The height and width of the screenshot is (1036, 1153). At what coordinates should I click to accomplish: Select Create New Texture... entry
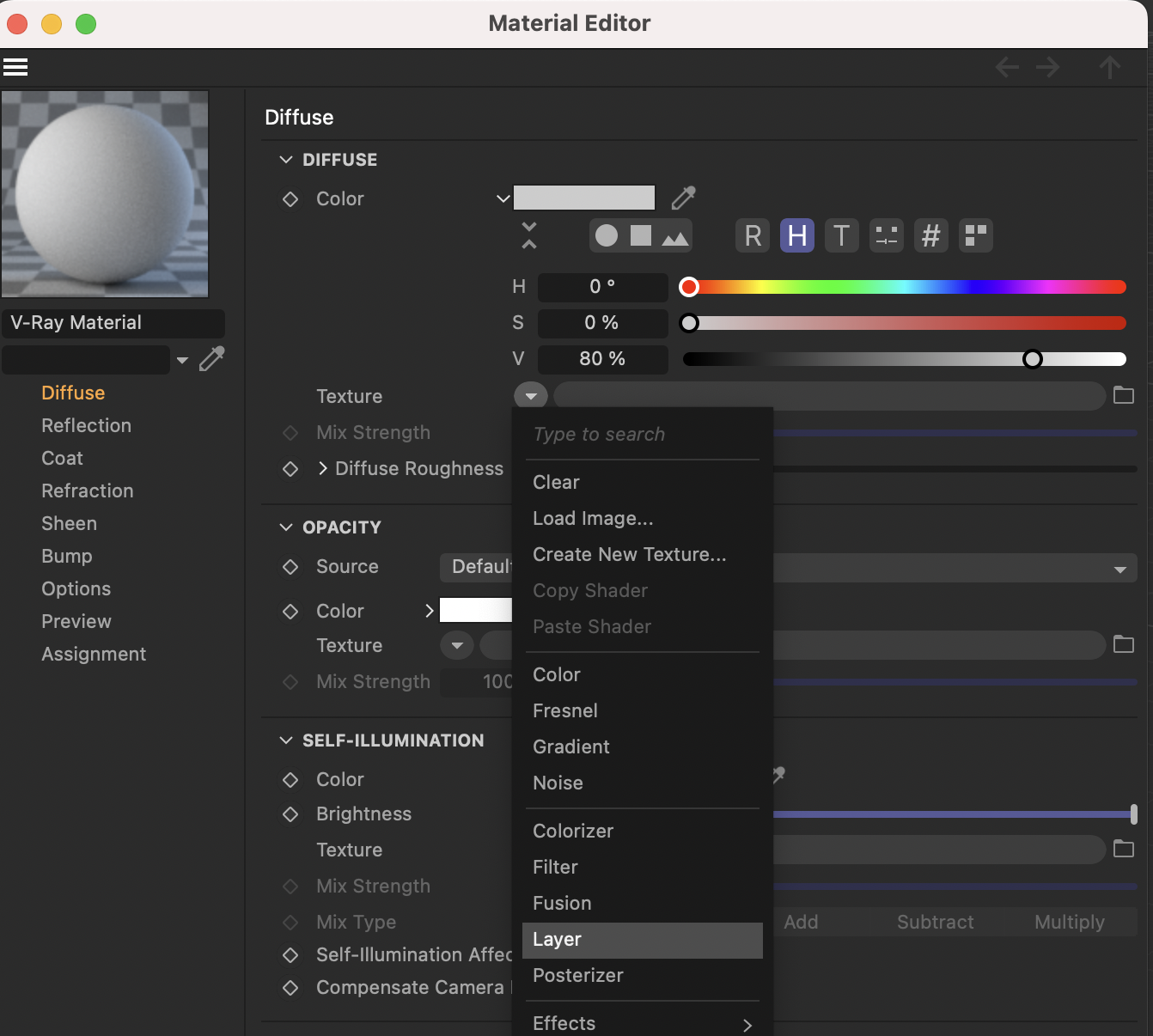click(643, 555)
